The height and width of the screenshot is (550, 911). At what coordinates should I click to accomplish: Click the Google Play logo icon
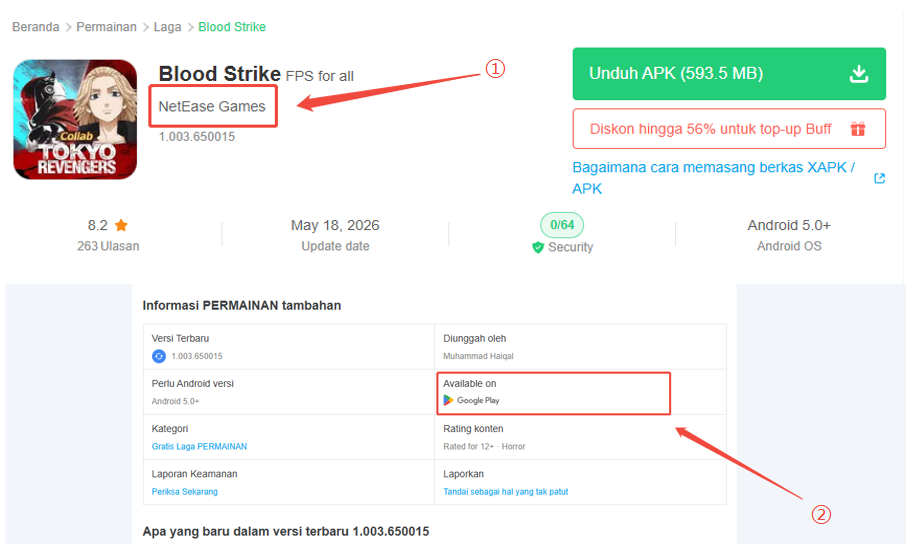[448, 400]
